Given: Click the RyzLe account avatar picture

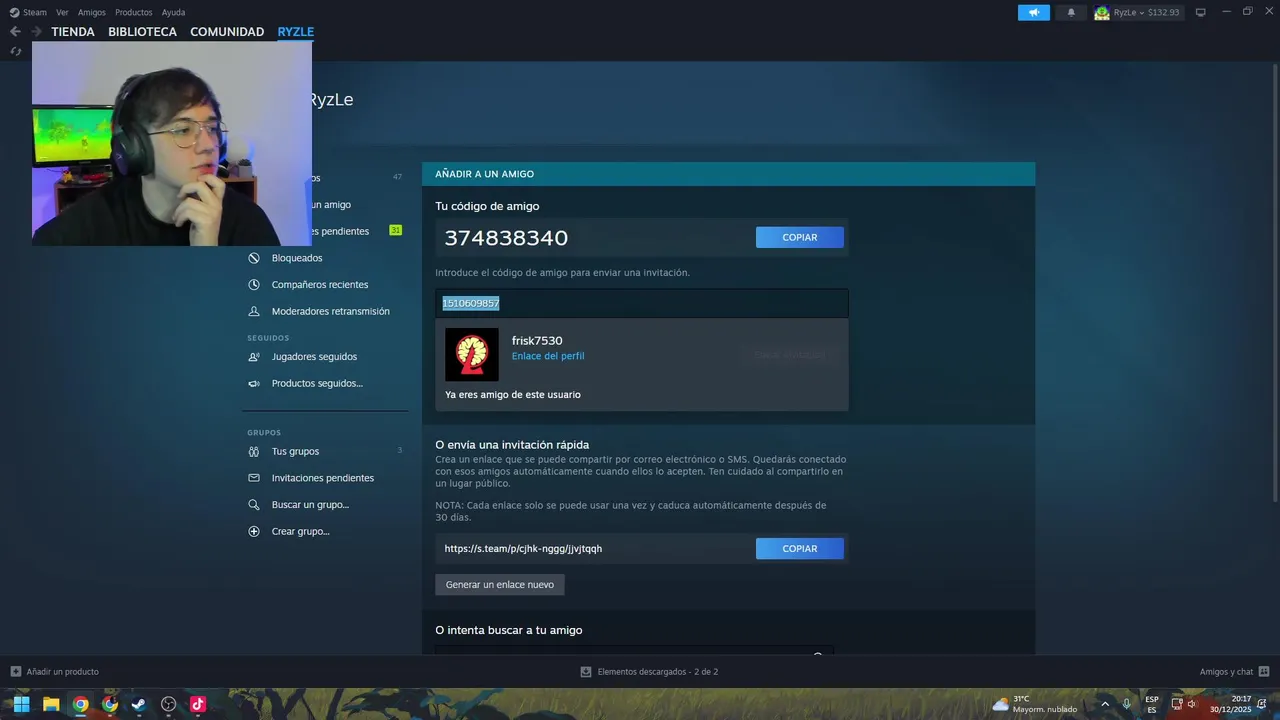Looking at the screenshot, I should pyautogui.click(x=1102, y=12).
